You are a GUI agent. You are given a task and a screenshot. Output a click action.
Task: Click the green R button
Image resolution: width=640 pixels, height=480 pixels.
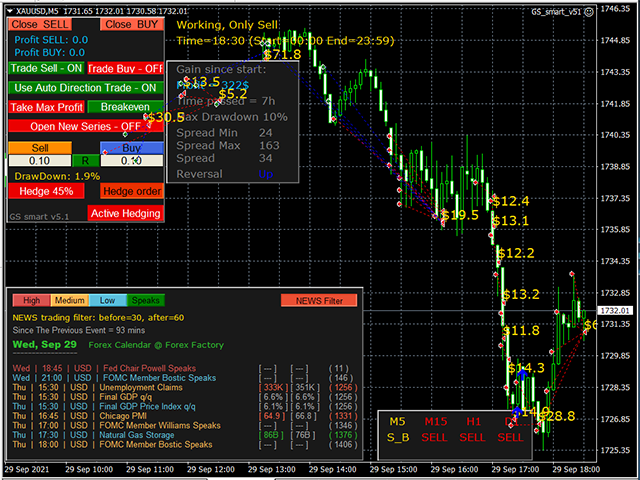(x=85, y=160)
